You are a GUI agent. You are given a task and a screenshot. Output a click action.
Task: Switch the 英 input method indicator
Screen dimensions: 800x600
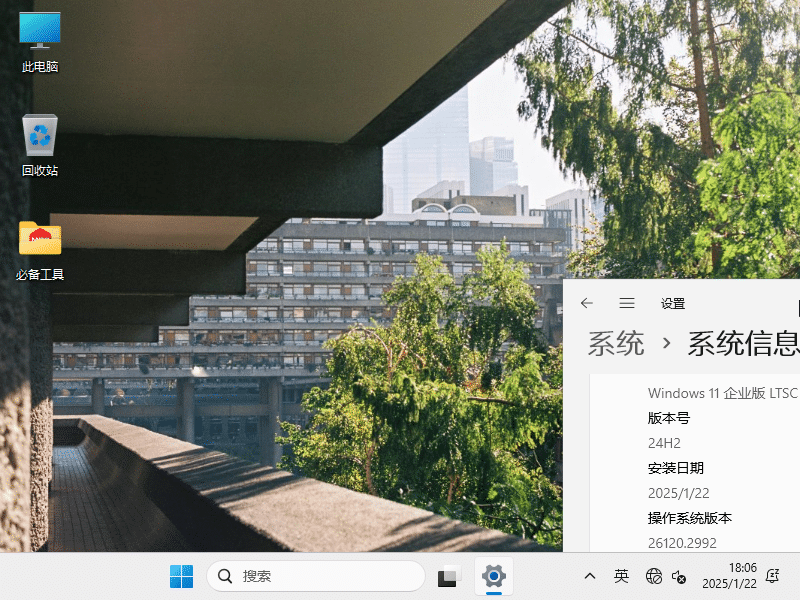click(621, 577)
